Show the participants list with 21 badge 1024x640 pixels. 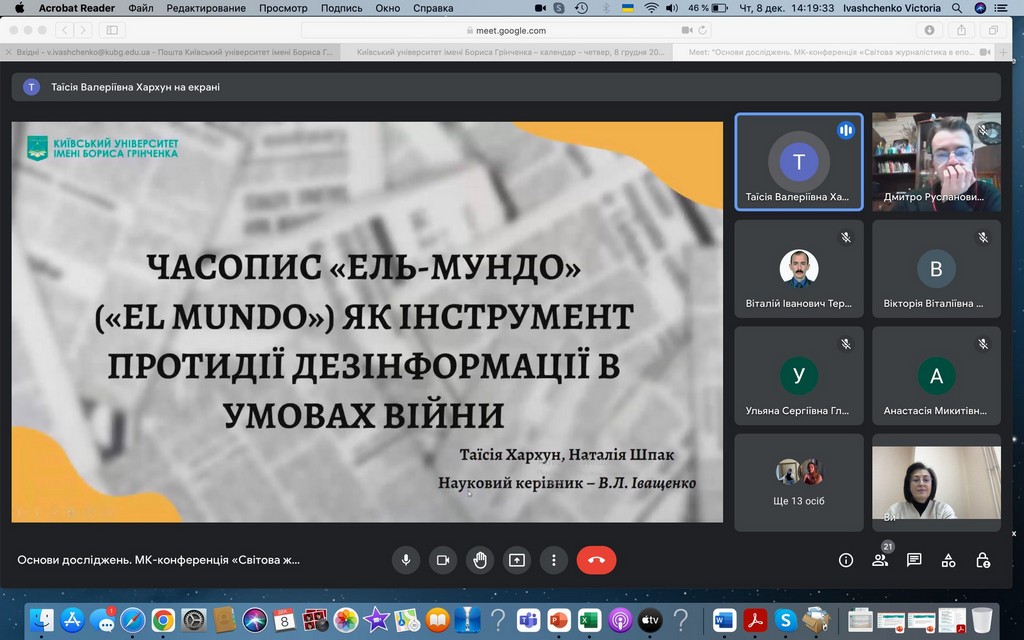click(880, 560)
